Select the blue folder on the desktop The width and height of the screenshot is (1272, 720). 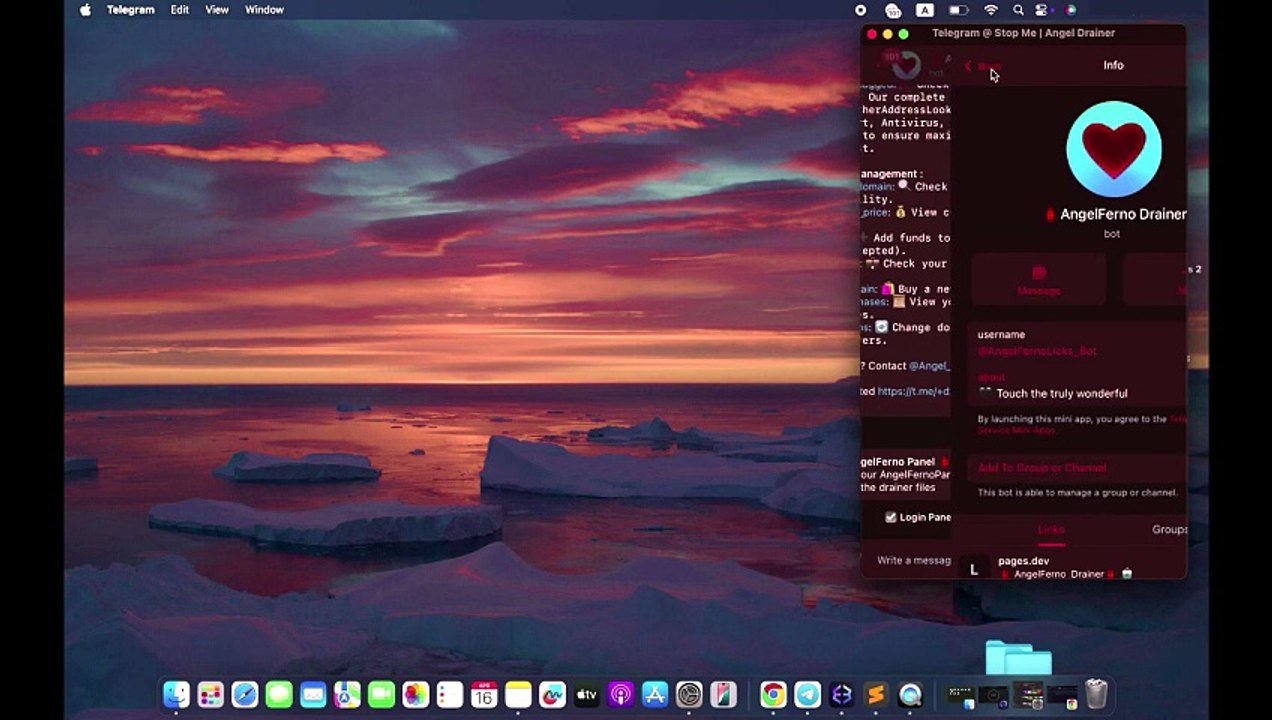tap(1019, 657)
